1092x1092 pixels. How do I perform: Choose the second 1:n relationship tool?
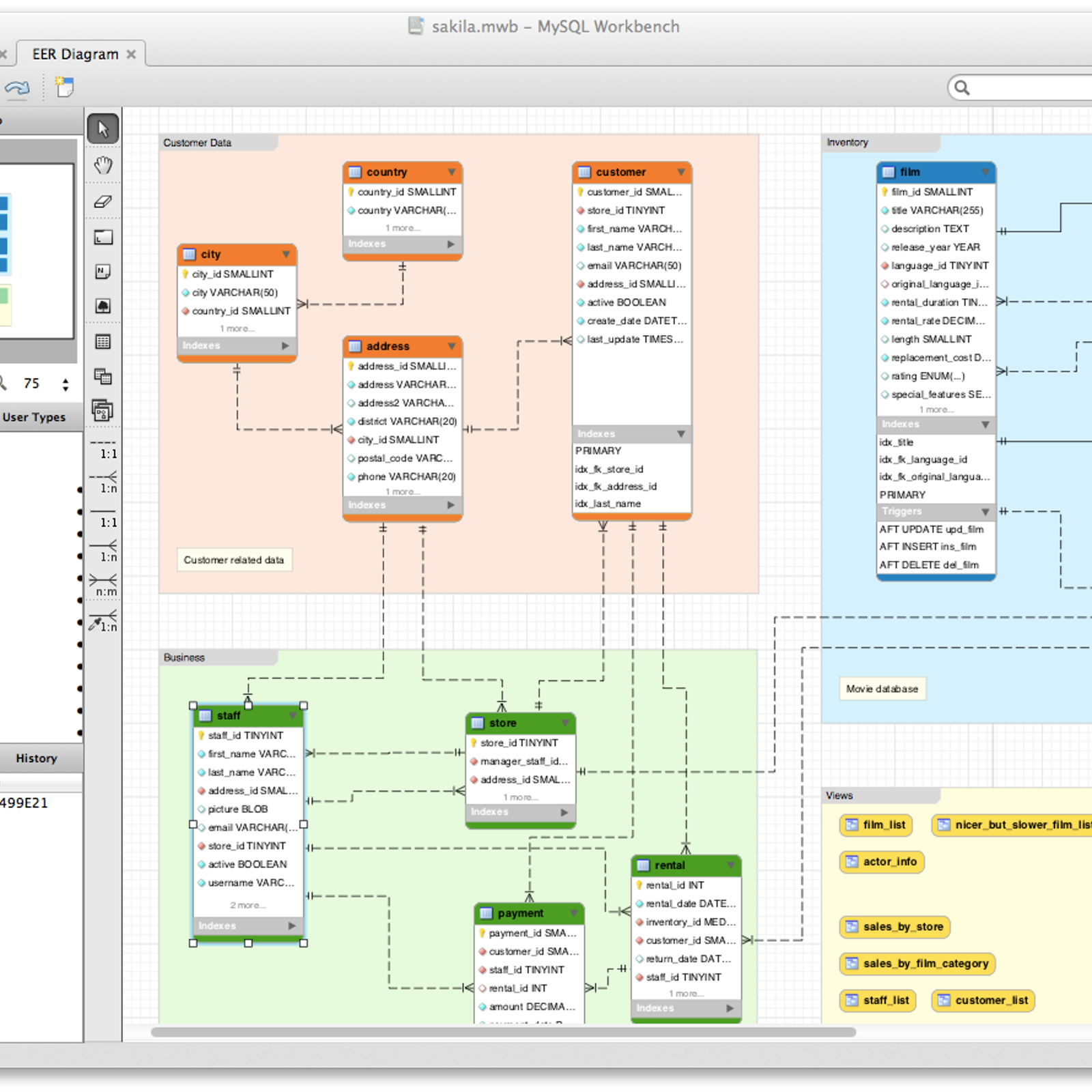103,551
